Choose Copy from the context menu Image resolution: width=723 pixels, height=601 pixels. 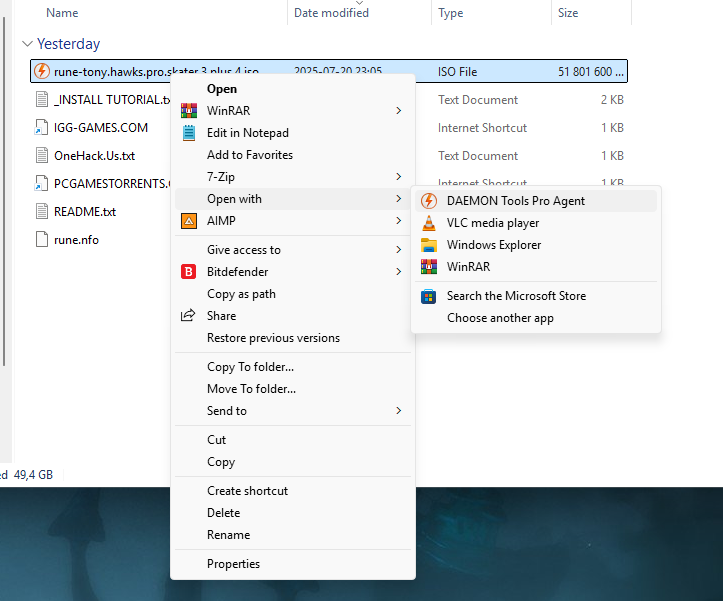pyautogui.click(x=293, y=462)
